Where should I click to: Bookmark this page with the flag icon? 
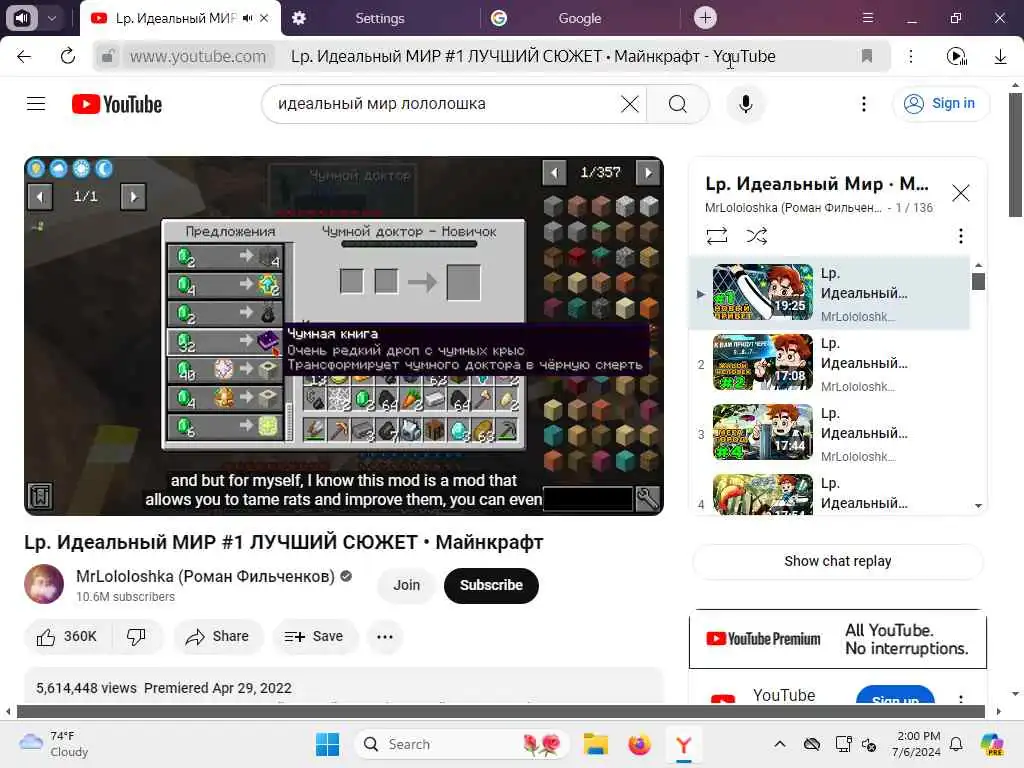[867, 56]
